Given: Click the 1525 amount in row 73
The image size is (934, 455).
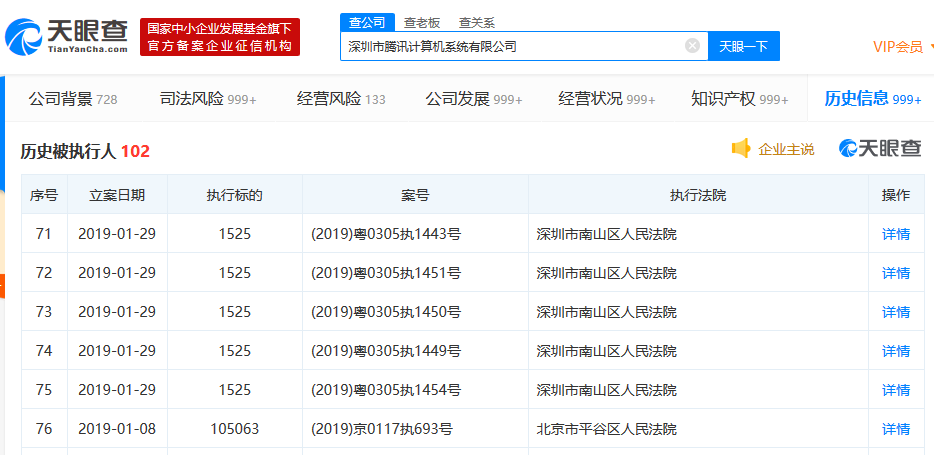Looking at the screenshot, I should pyautogui.click(x=235, y=312).
